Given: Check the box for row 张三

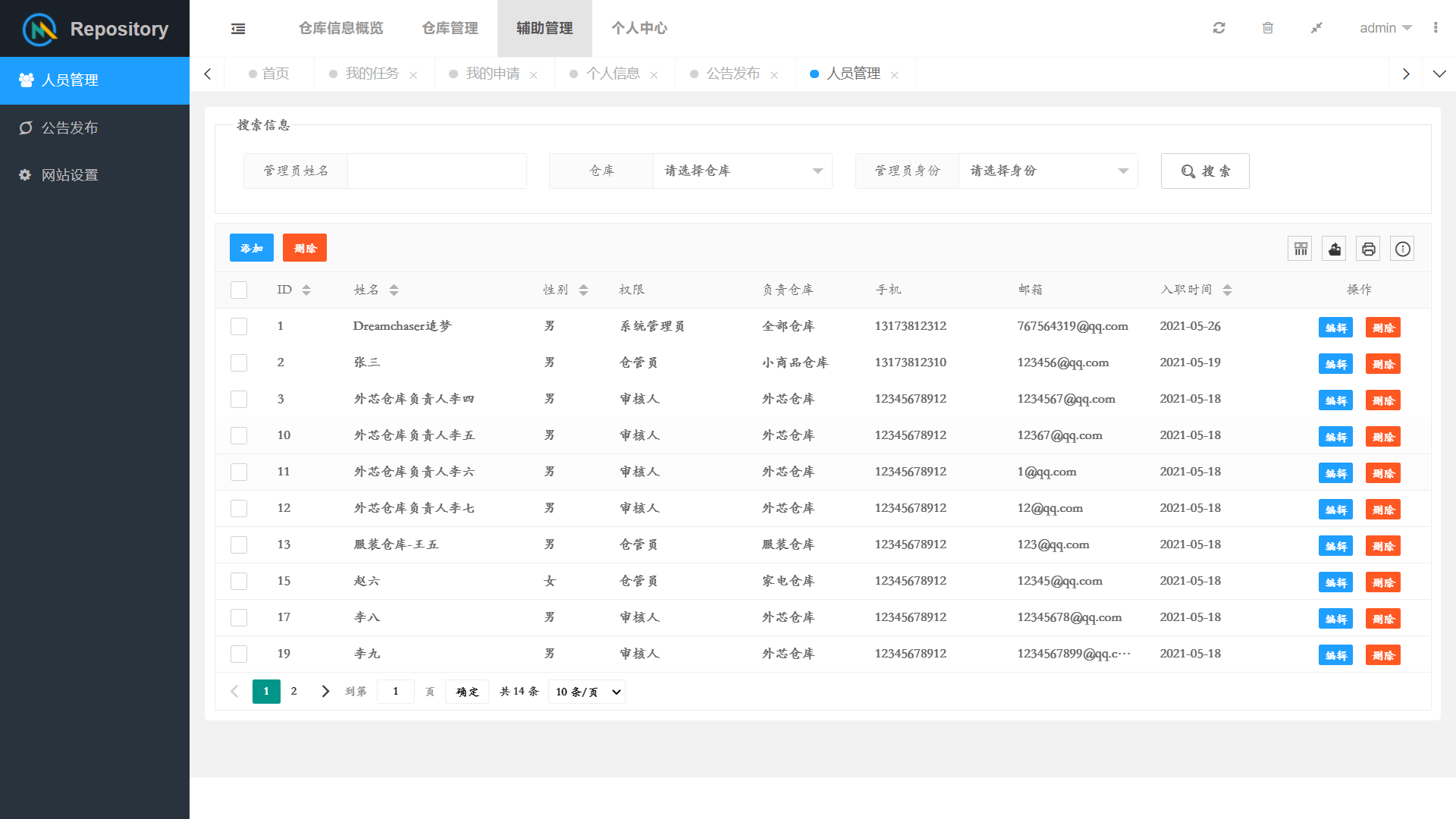Looking at the screenshot, I should click(x=239, y=363).
